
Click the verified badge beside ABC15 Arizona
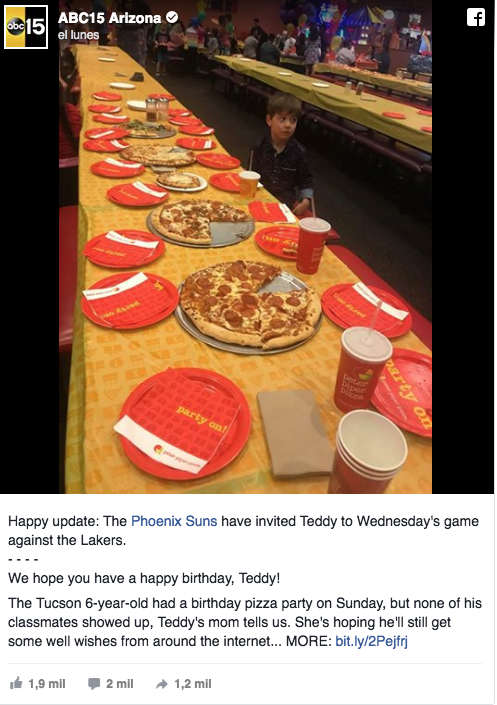tap(172, 18)
